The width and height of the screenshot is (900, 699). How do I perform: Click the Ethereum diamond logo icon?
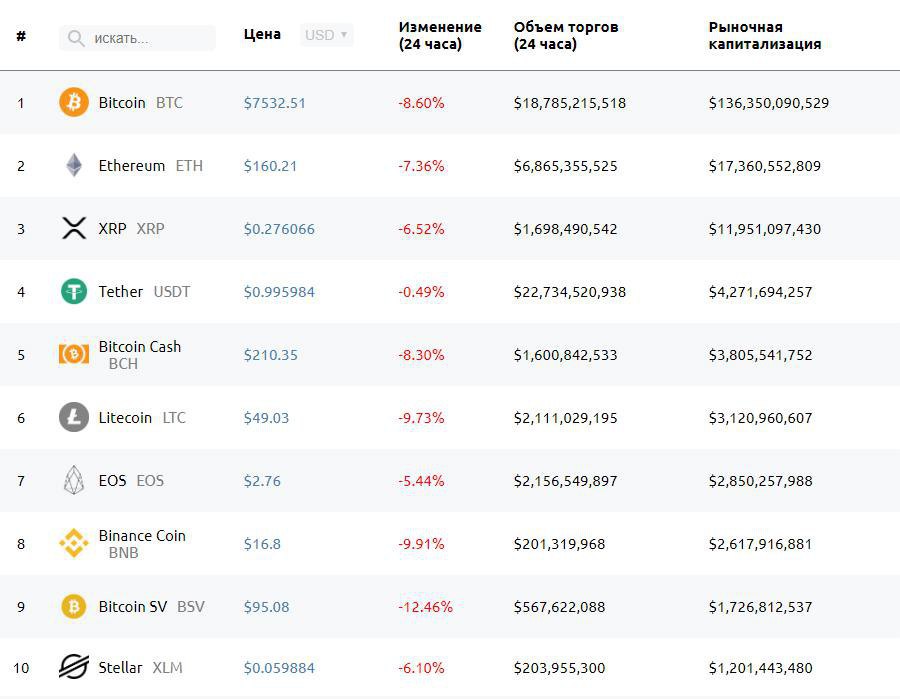(x=74, y=165)
